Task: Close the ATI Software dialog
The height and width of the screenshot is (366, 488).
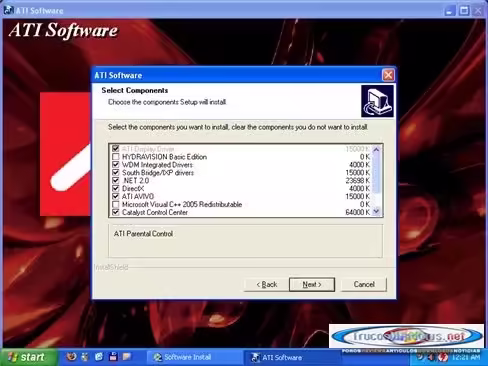Action: click(x=388, y=75)
